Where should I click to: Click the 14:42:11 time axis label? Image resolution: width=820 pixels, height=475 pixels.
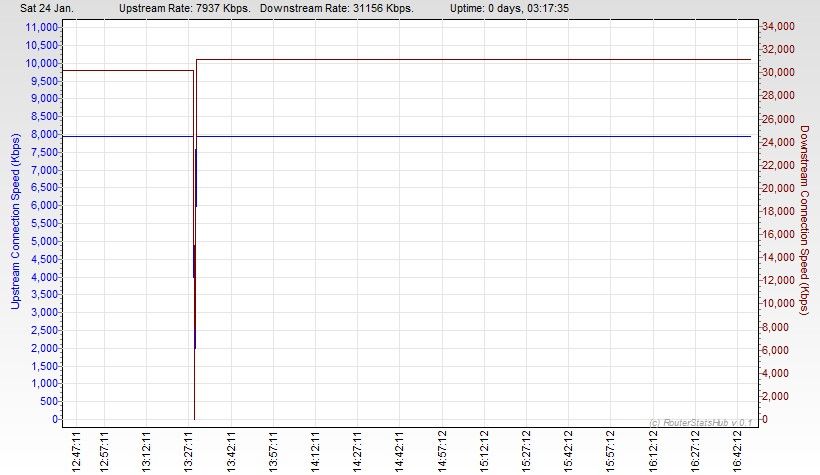400,451
